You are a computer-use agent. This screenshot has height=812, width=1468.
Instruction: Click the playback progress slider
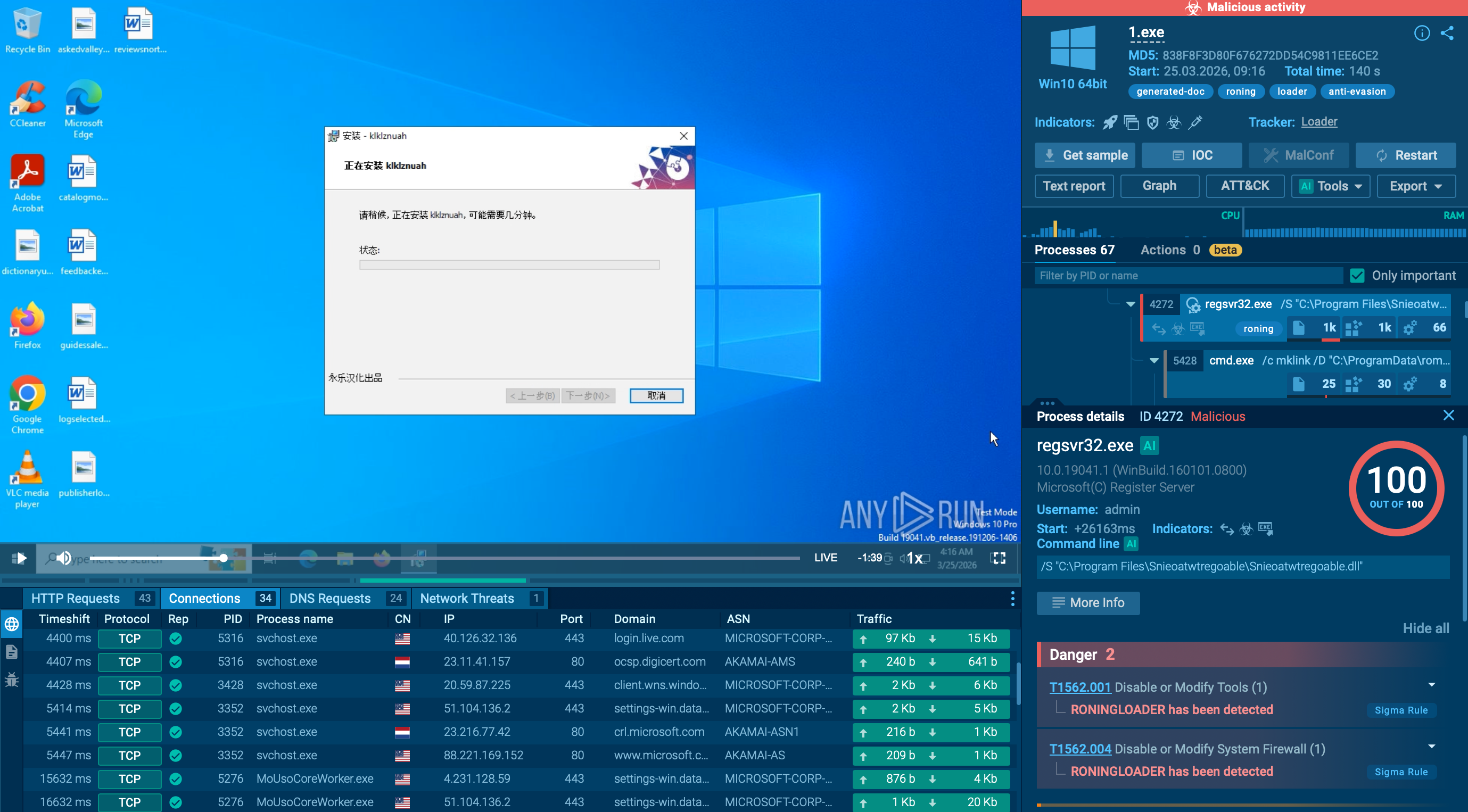(x=224, y=558)
